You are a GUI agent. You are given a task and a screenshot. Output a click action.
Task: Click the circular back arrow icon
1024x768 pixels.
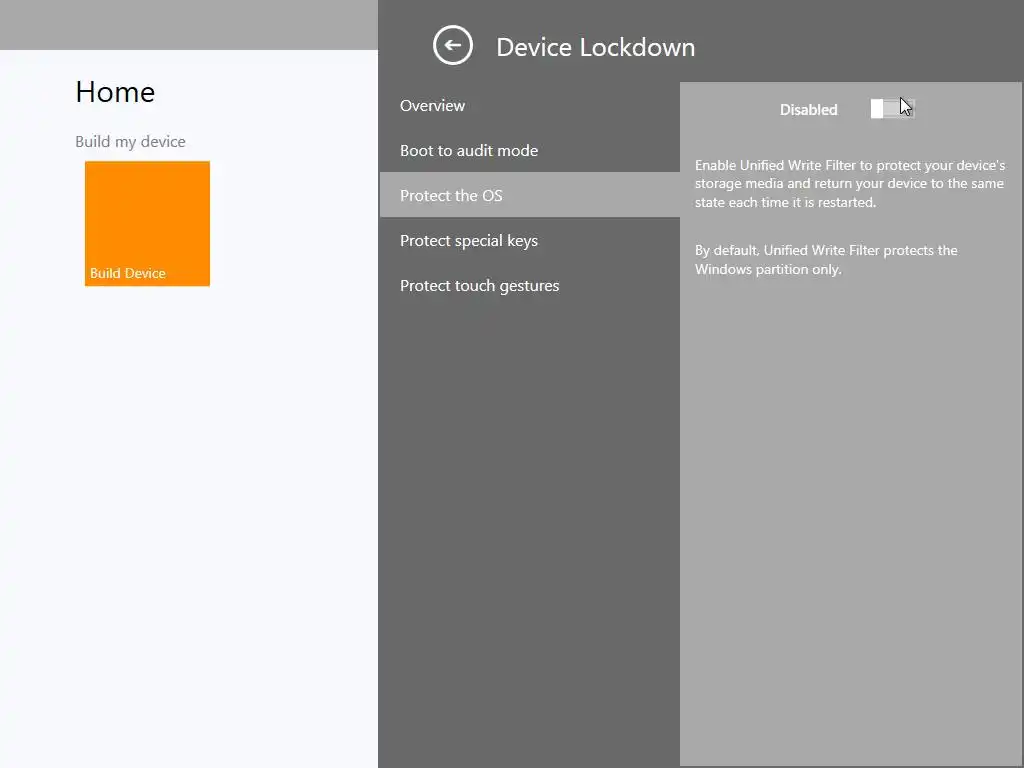point(452,46)
